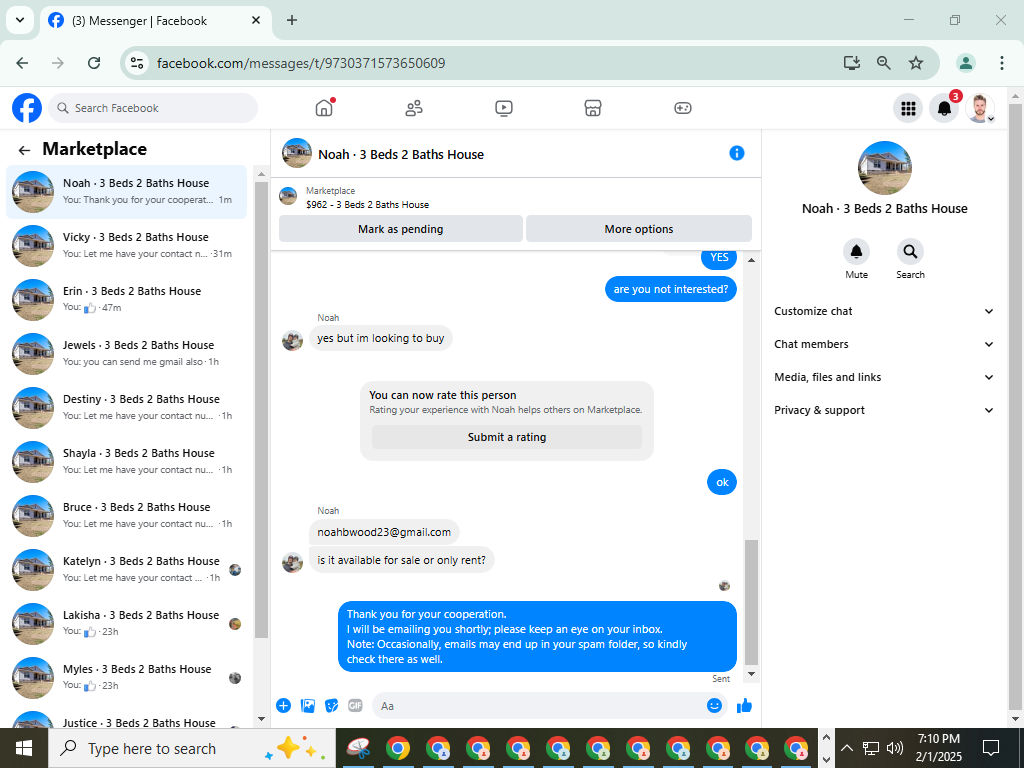Open Myles conversation in chat list
Image resolution: width=1024 pixels, height=768 pixels.
pyautogui.click(x=127, y=678)
